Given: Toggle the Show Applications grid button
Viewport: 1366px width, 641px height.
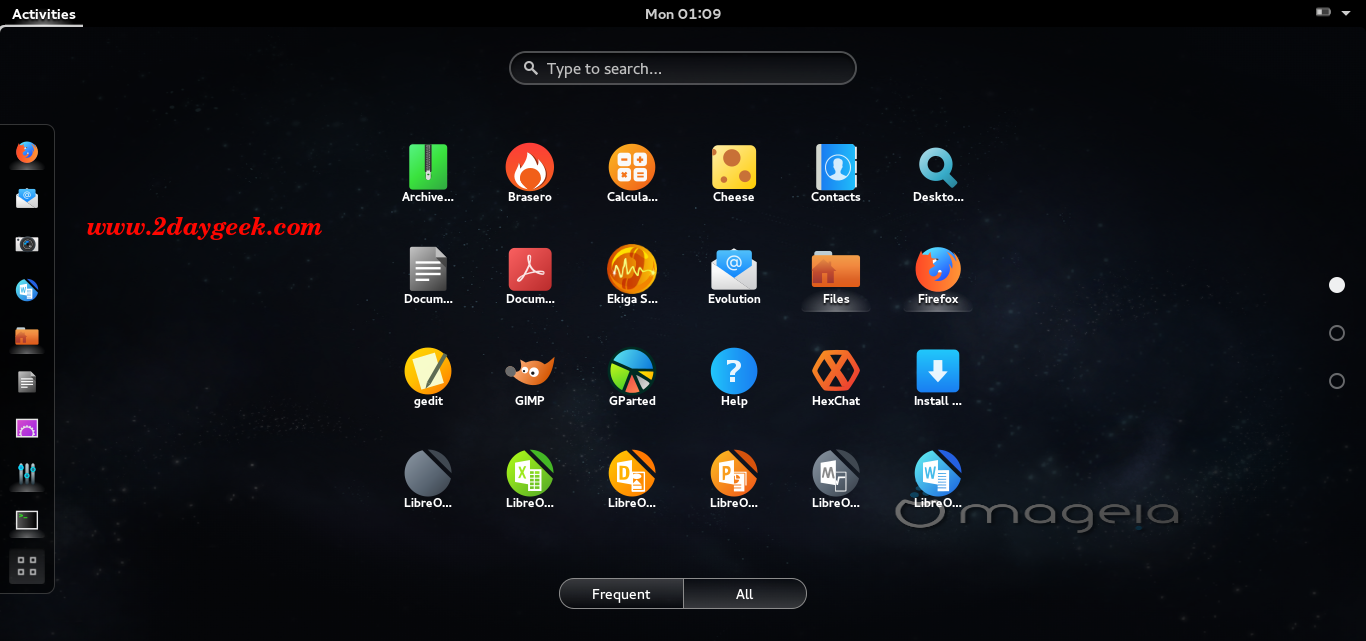Looking at the screenshot, I should (x=27, y=567).
